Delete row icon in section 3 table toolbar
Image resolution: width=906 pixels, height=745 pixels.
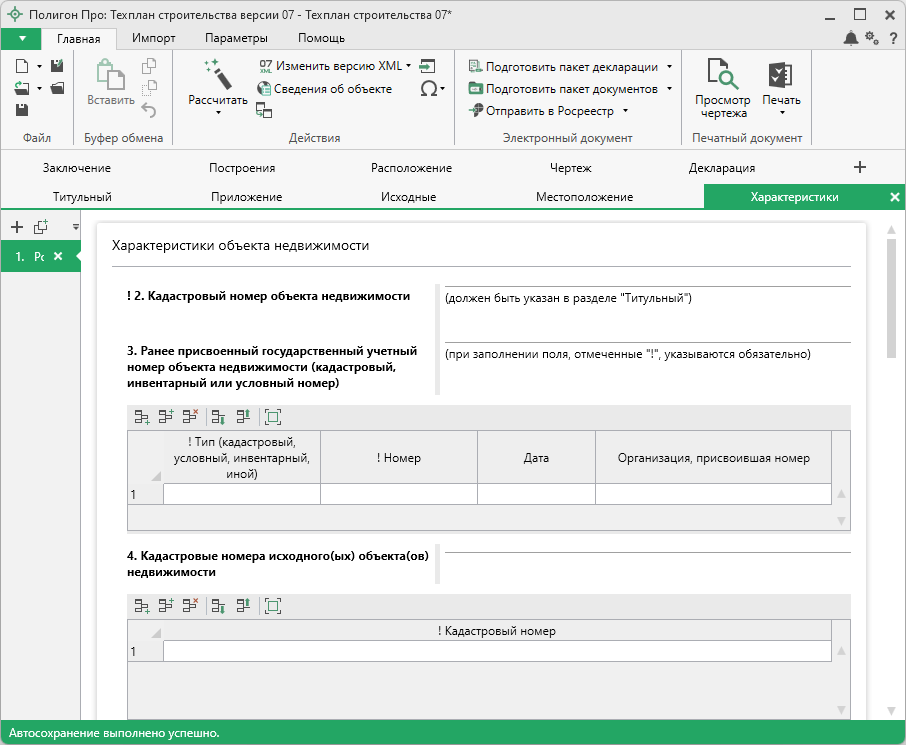(x=191, y=417)
